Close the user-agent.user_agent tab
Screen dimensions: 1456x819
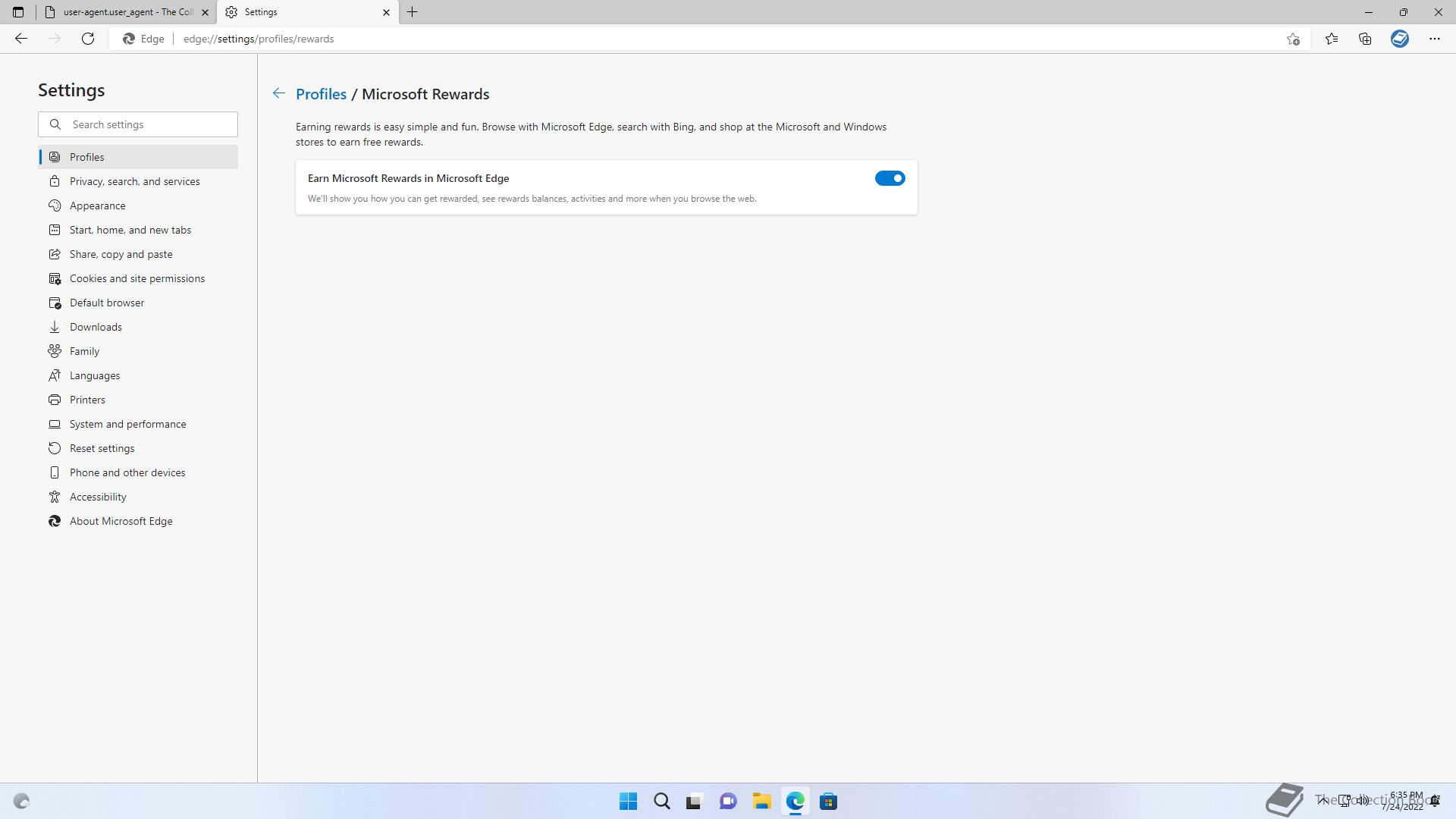205,12
